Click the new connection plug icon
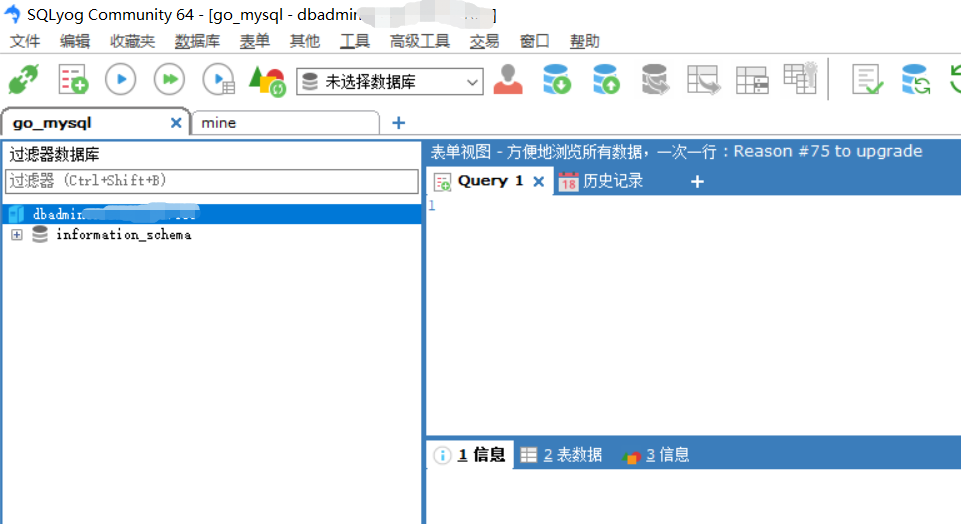 23,80
